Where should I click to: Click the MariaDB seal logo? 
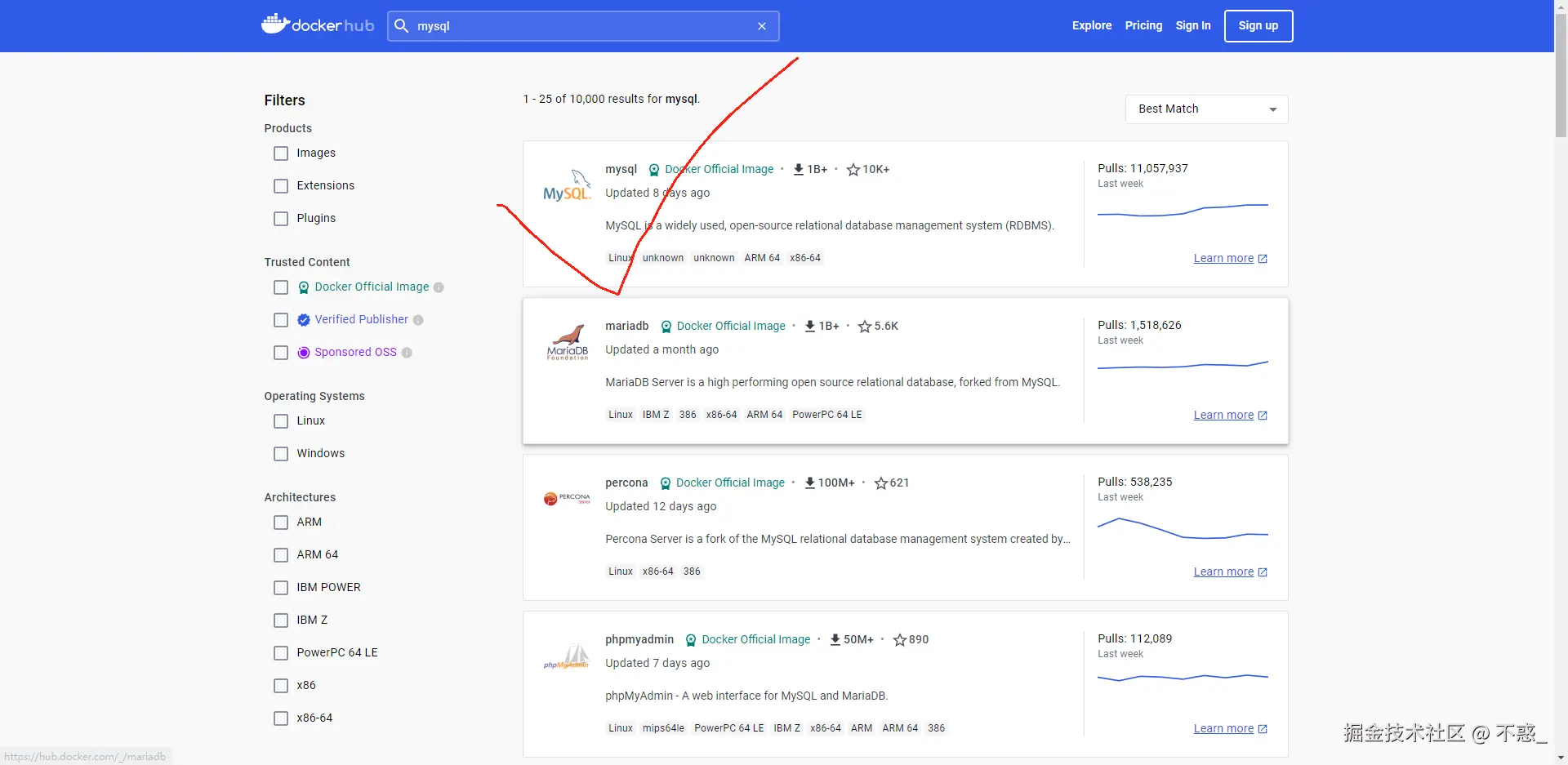[568, 342]
